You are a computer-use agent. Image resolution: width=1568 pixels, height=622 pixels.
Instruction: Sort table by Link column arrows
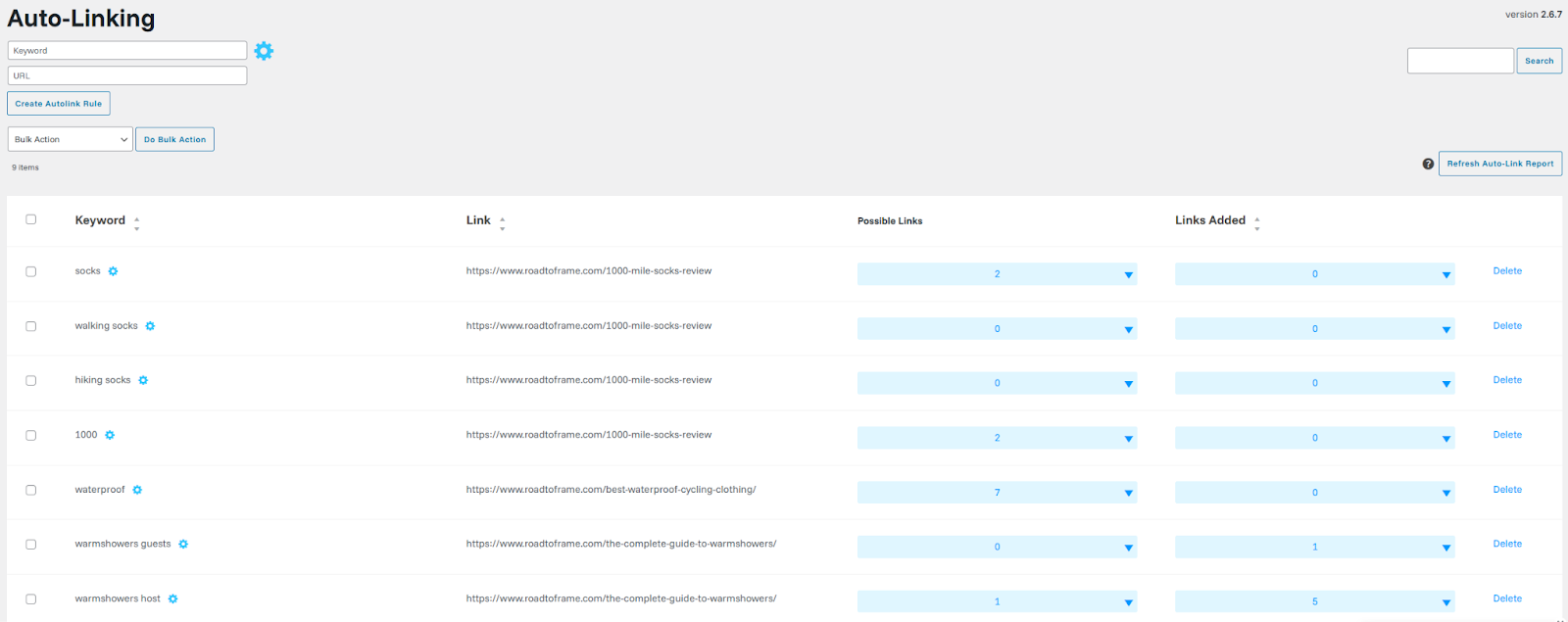(x=503, y=223)
